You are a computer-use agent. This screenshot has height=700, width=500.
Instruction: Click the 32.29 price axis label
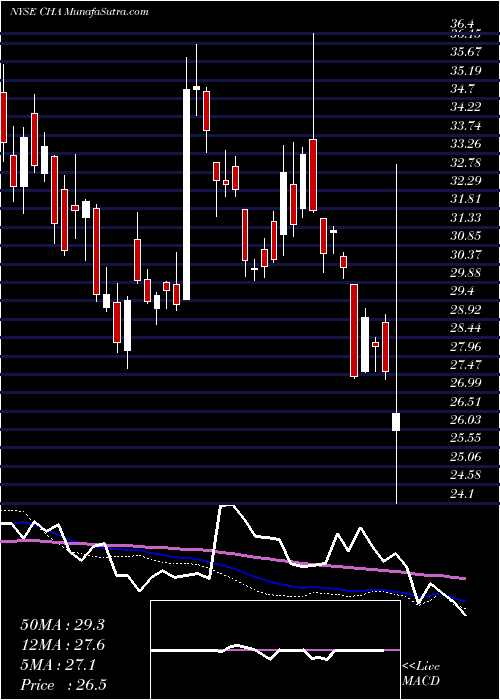pos(466,181)
